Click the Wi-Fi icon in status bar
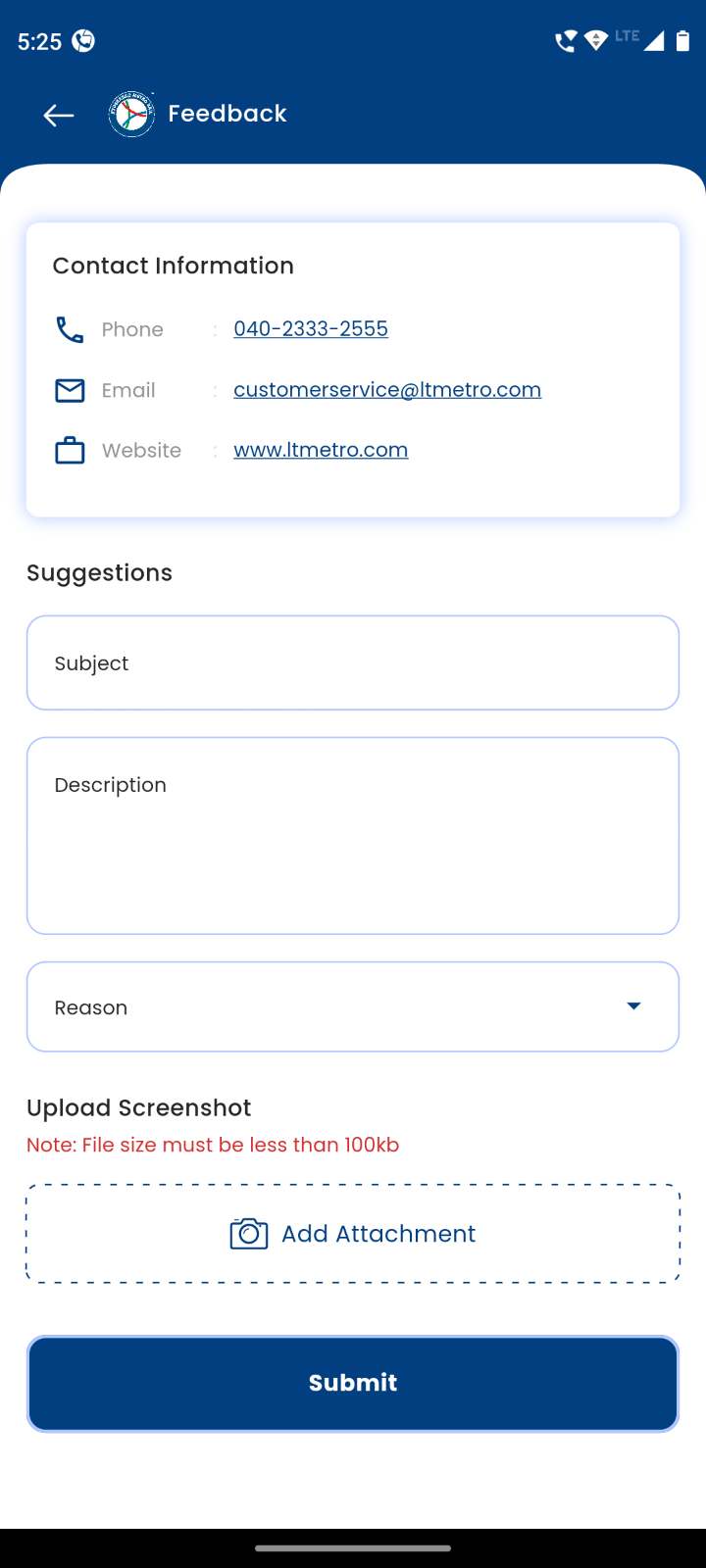The height and width of the screenshot is (1568, 706). coord(596,41)
